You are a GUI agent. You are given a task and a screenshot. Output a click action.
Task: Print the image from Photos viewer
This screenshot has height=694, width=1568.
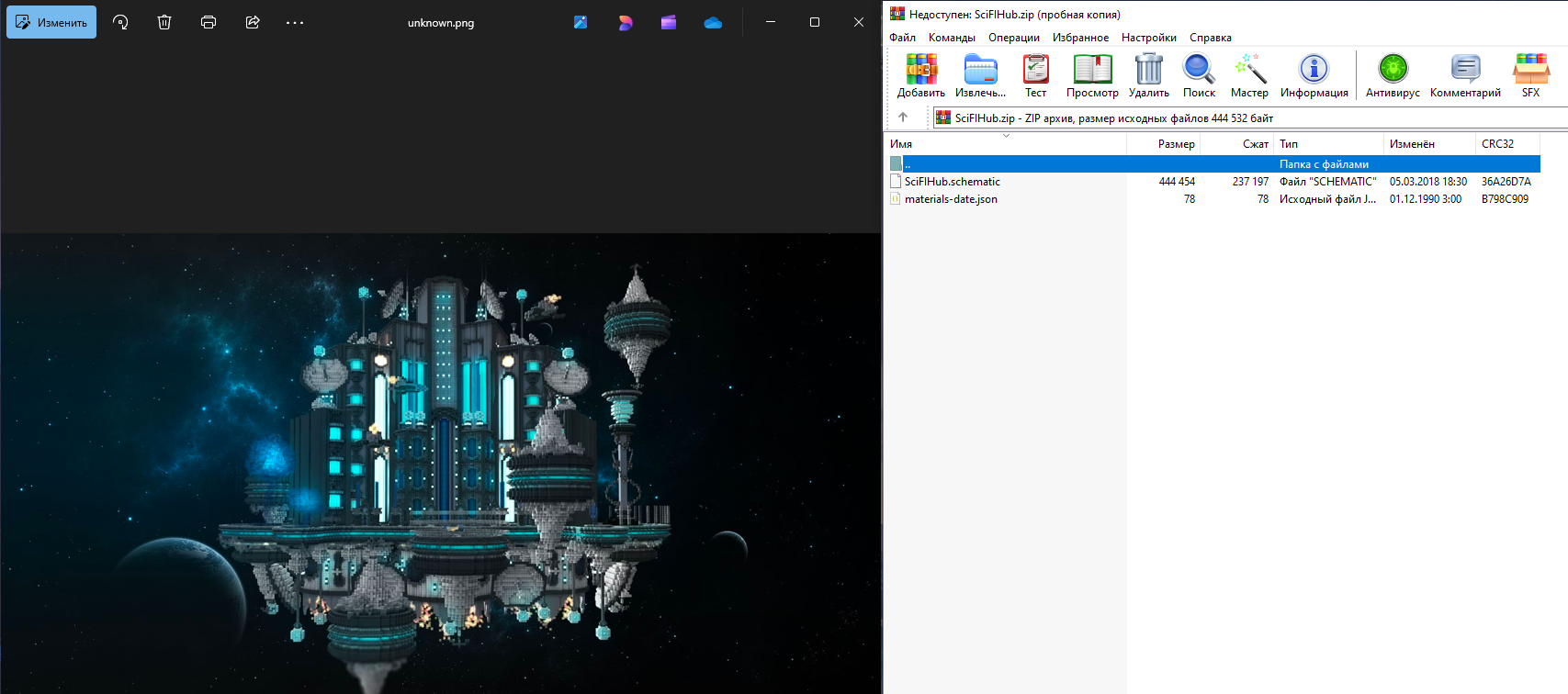(209, 22)
